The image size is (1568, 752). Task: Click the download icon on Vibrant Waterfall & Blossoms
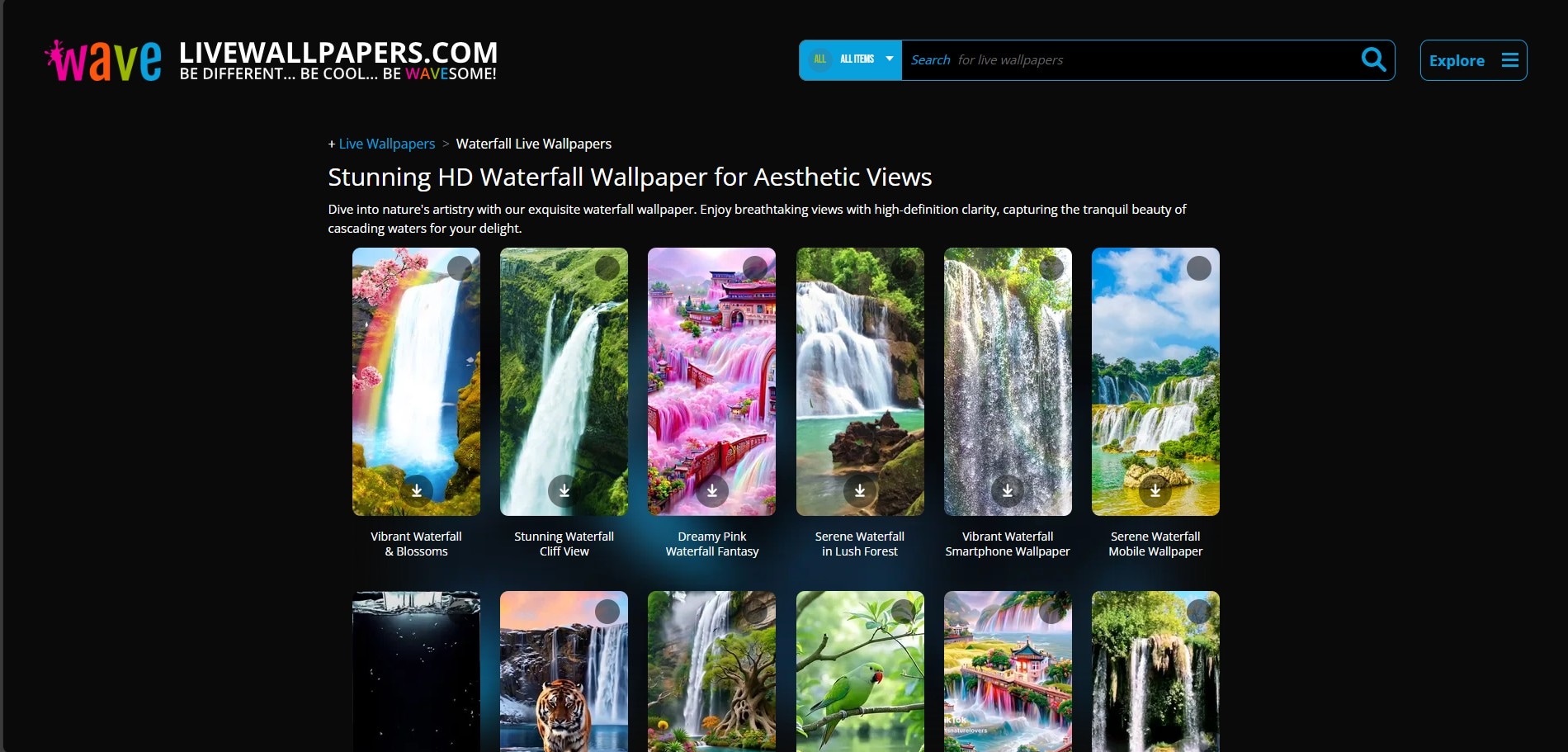[416, 490]
